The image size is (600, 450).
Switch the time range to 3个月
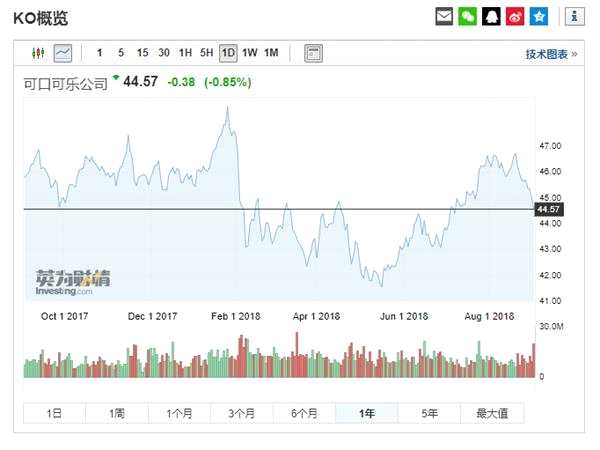pos(242,413)
